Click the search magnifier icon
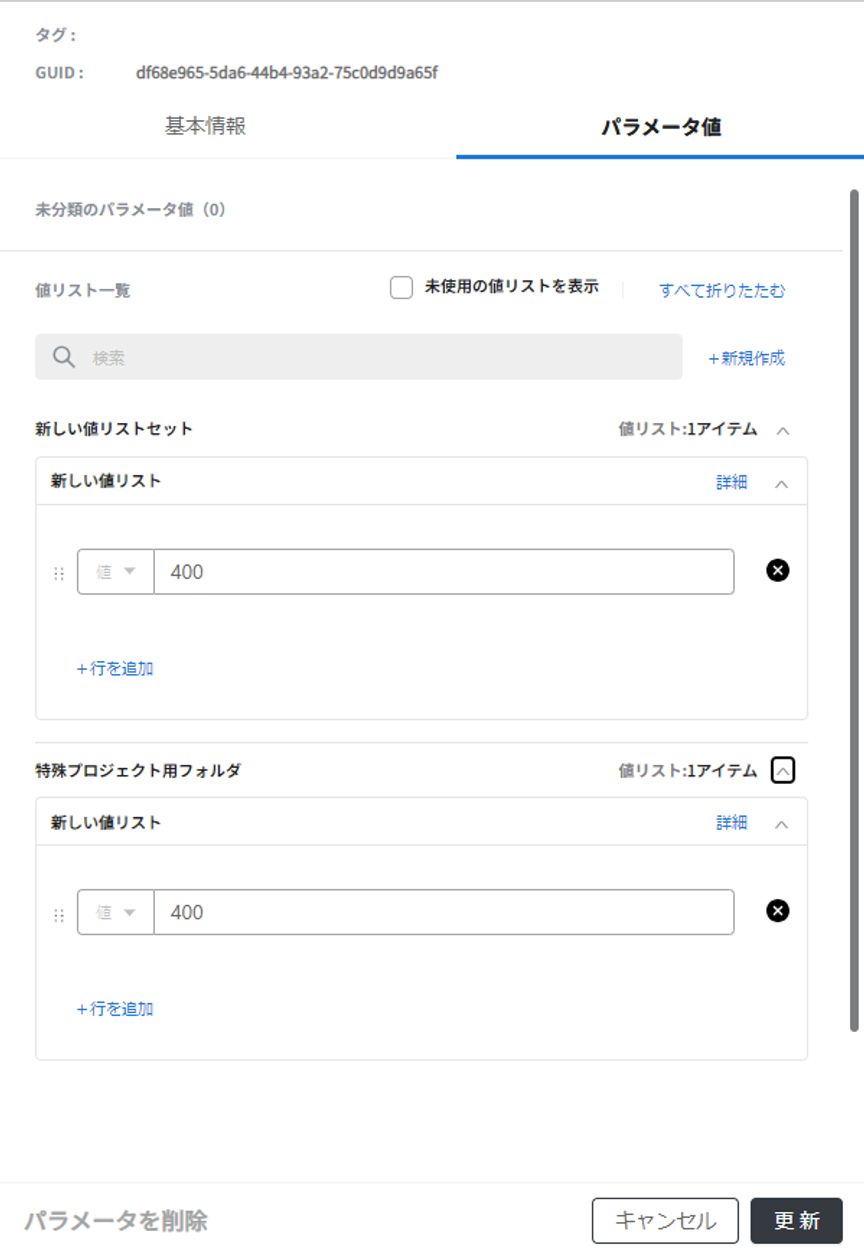The height and width of the screenshot is (1258, 864). click(x=64, y=357)
